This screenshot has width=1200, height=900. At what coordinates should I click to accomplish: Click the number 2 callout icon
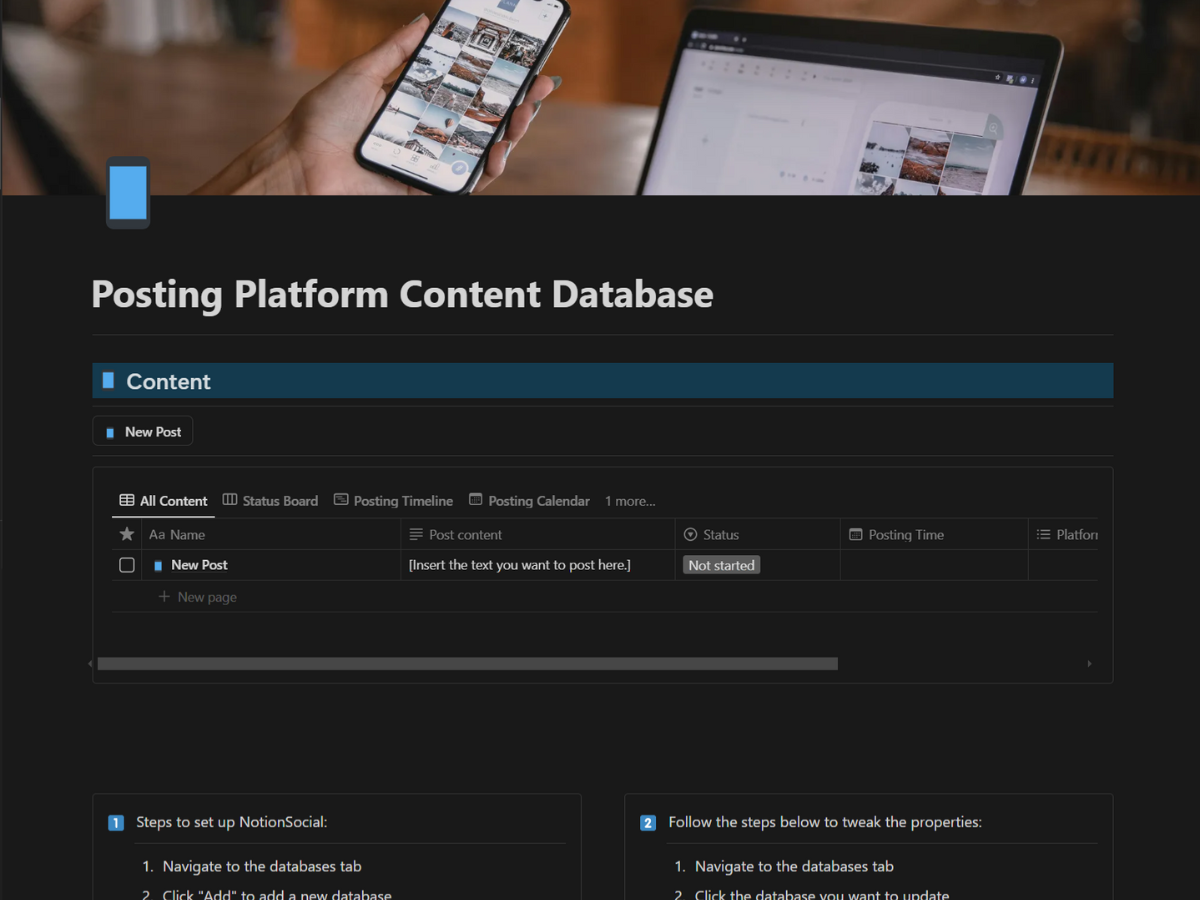pos(648,823)
